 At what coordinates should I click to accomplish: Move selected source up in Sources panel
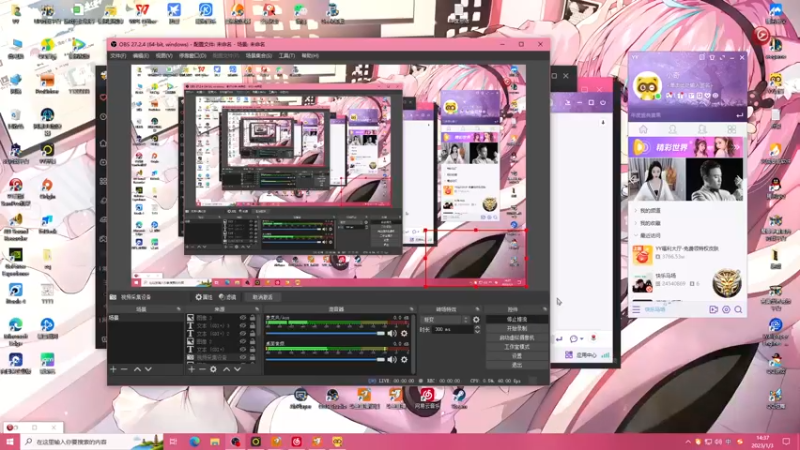227,369
